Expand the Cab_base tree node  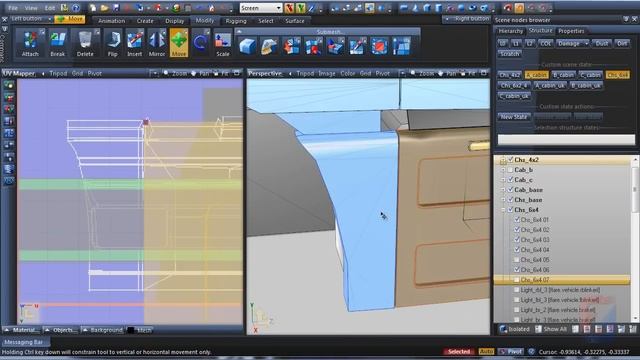pos(503,190)
